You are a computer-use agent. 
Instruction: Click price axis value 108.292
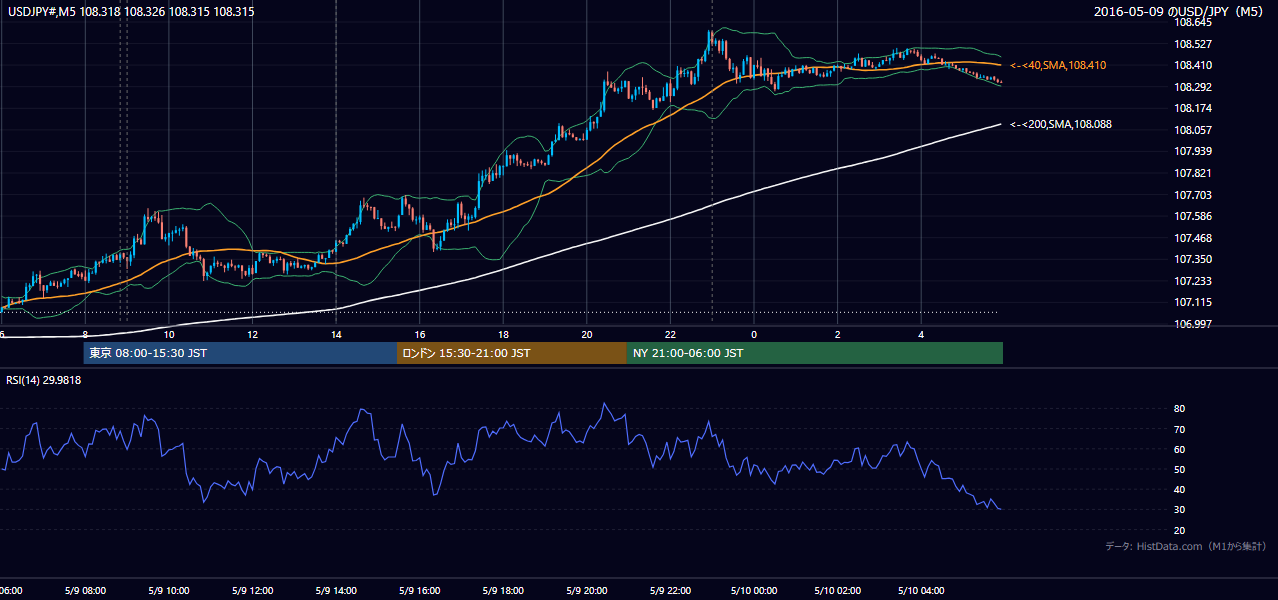tap(1192, 87)
